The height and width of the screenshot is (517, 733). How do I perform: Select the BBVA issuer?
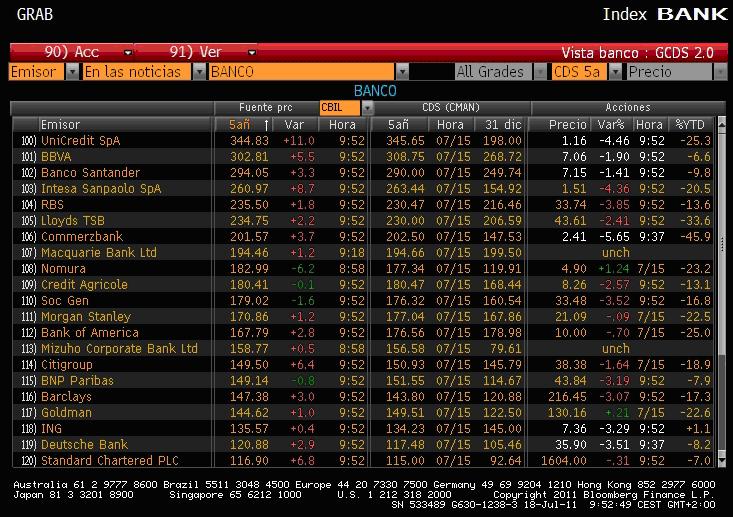[56, 157]
